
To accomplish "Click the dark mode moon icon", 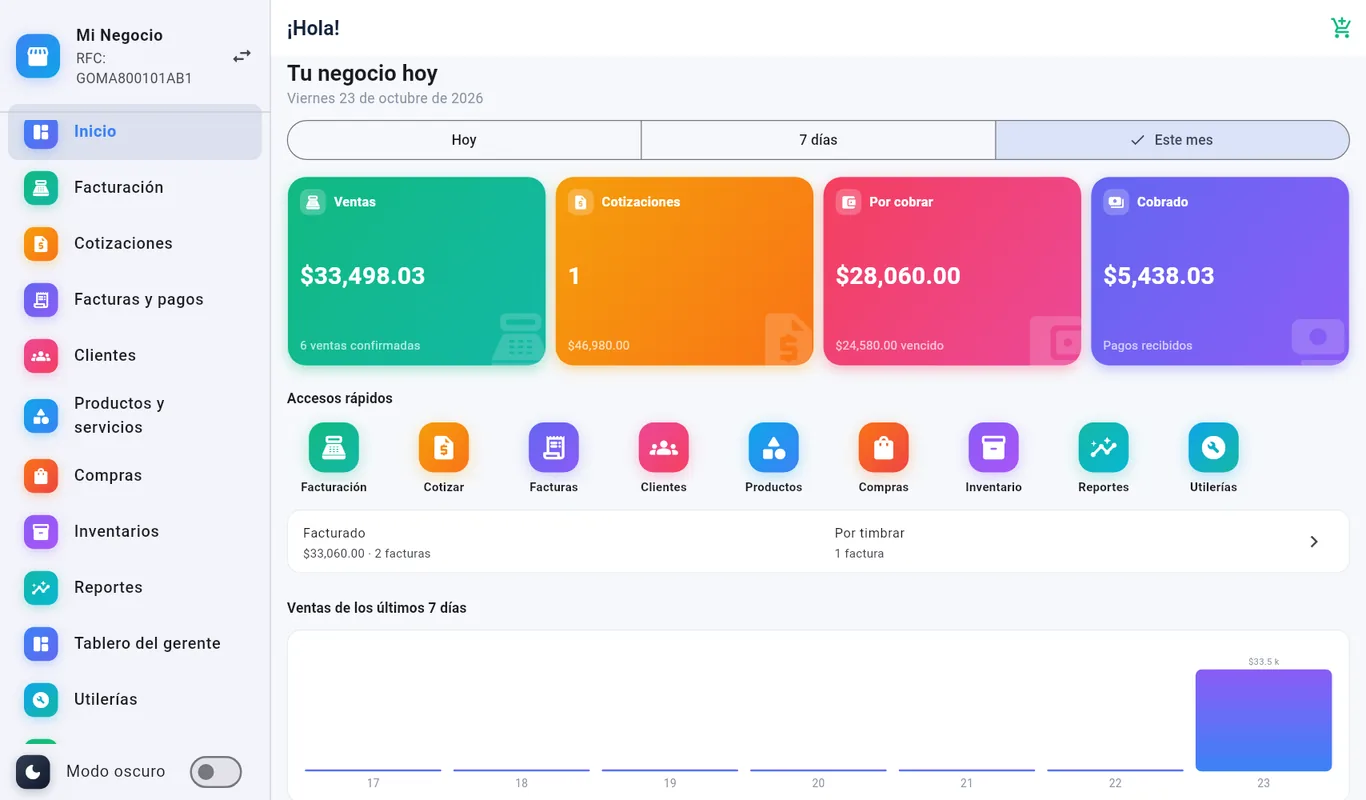I will pos(33,772).
